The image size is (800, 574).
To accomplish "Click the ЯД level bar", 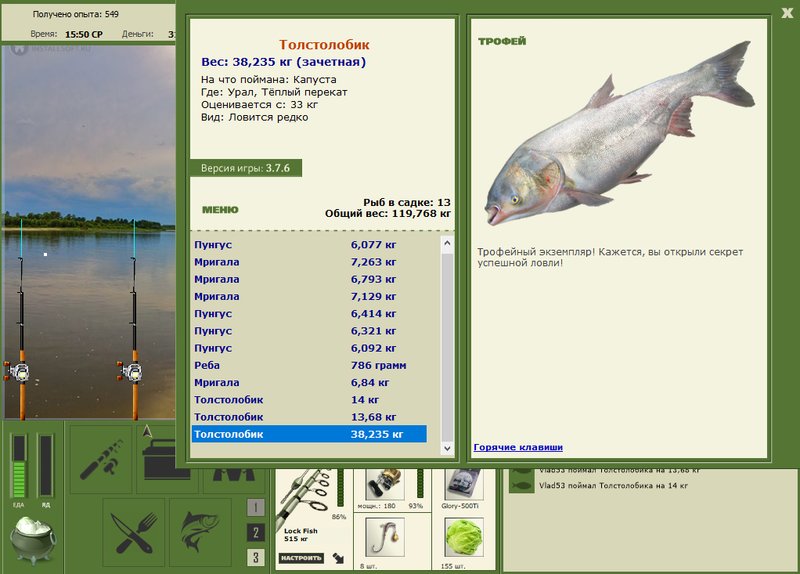I will coord(45,466).
